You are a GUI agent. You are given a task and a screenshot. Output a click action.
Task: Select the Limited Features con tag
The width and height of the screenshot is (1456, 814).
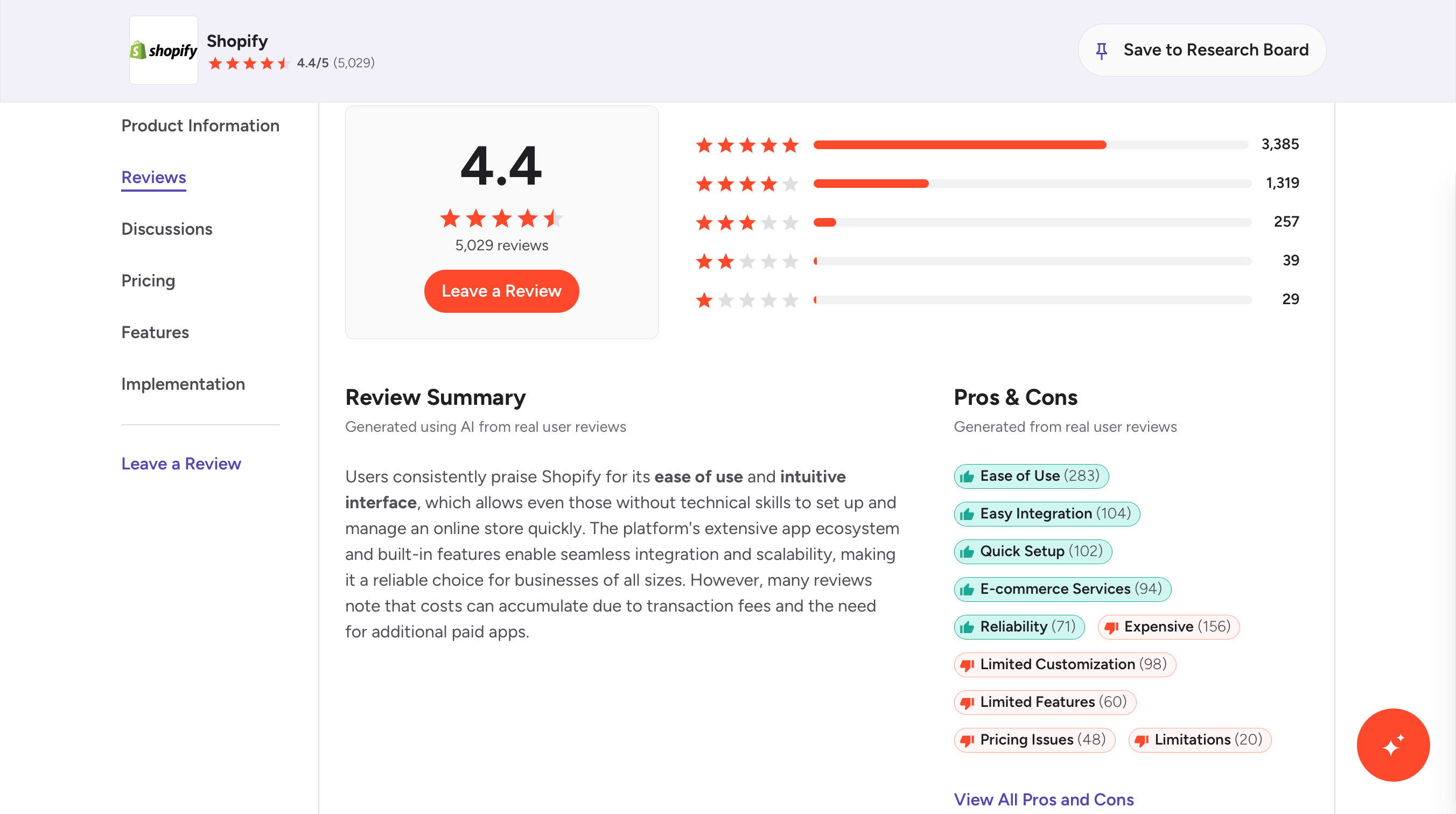(1045, 702)
